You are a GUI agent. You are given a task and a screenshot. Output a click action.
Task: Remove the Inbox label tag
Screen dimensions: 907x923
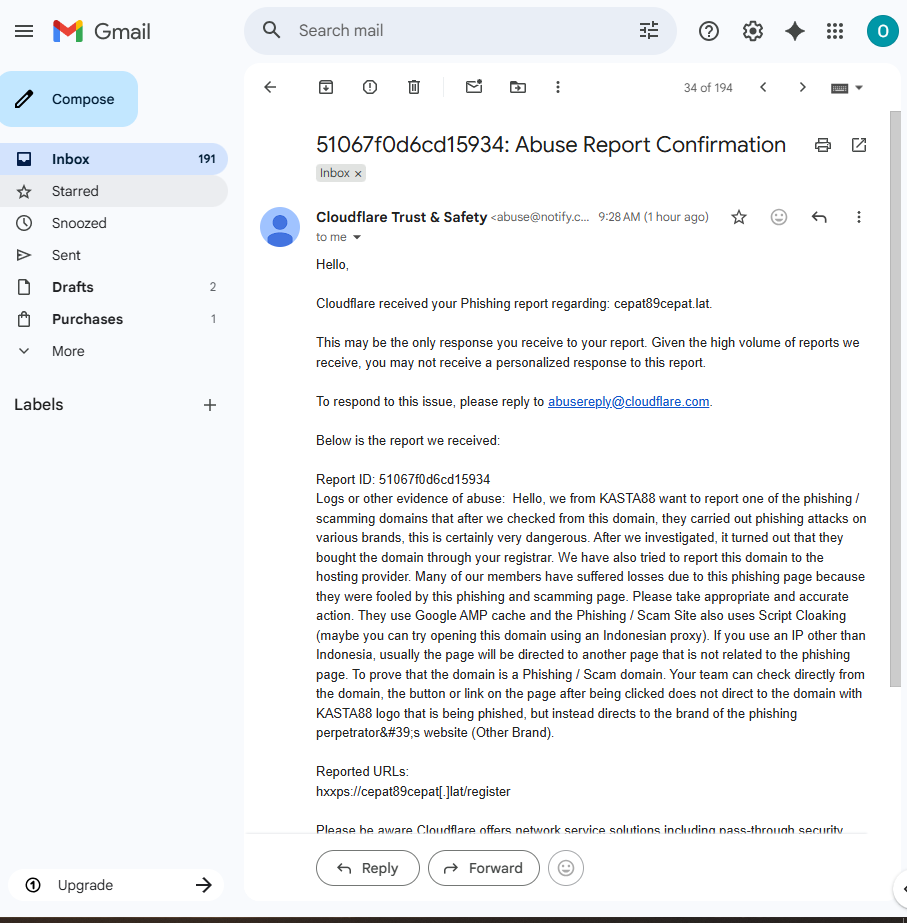[358, 174]
